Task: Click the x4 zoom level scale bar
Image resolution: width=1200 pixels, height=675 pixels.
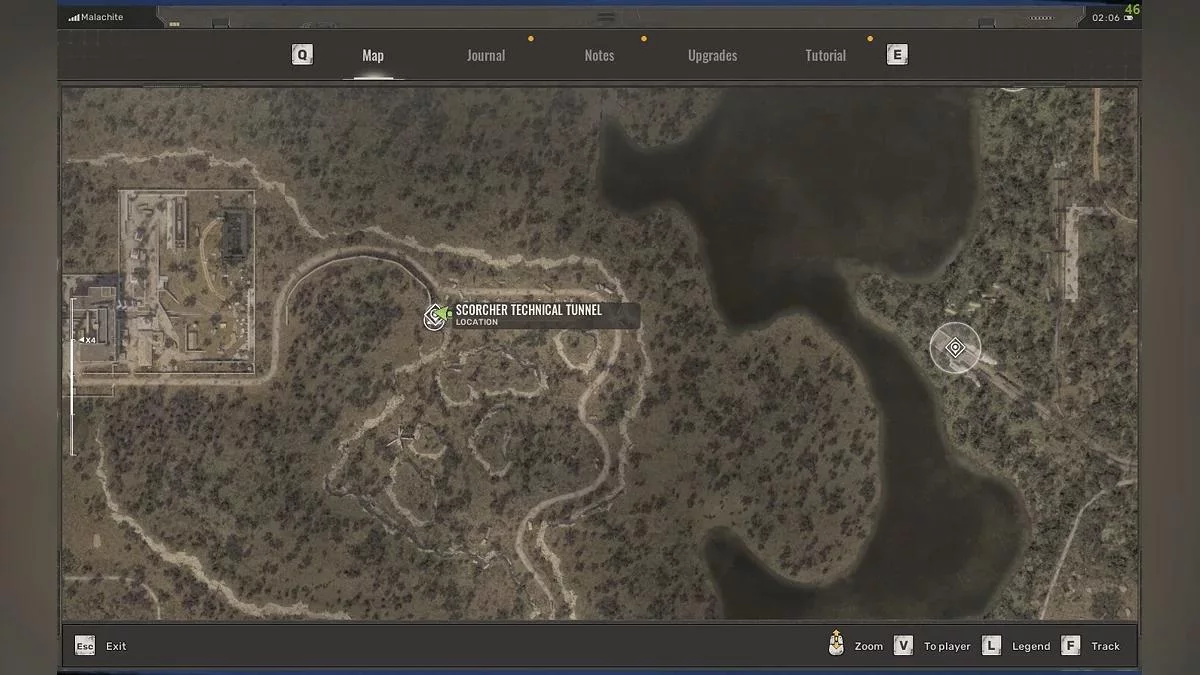Action: [x=73, y=376]
